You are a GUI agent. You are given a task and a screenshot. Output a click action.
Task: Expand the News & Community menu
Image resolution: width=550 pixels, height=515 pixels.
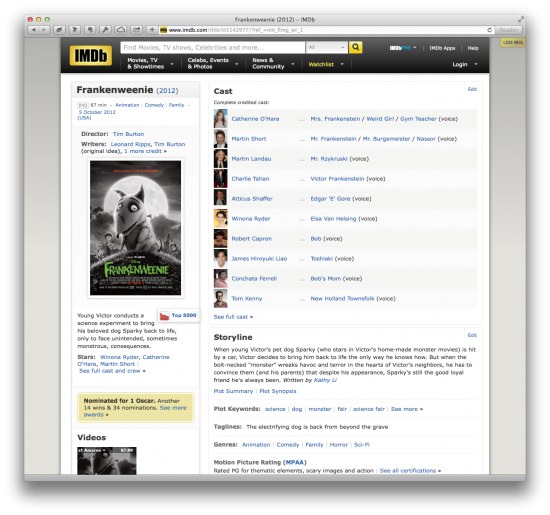(x=273, y=63)
